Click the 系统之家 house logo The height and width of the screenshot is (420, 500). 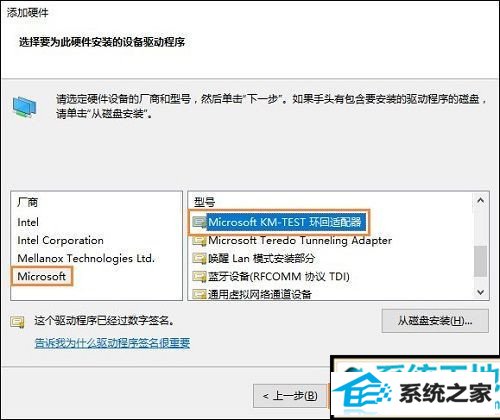click(364, 392)
